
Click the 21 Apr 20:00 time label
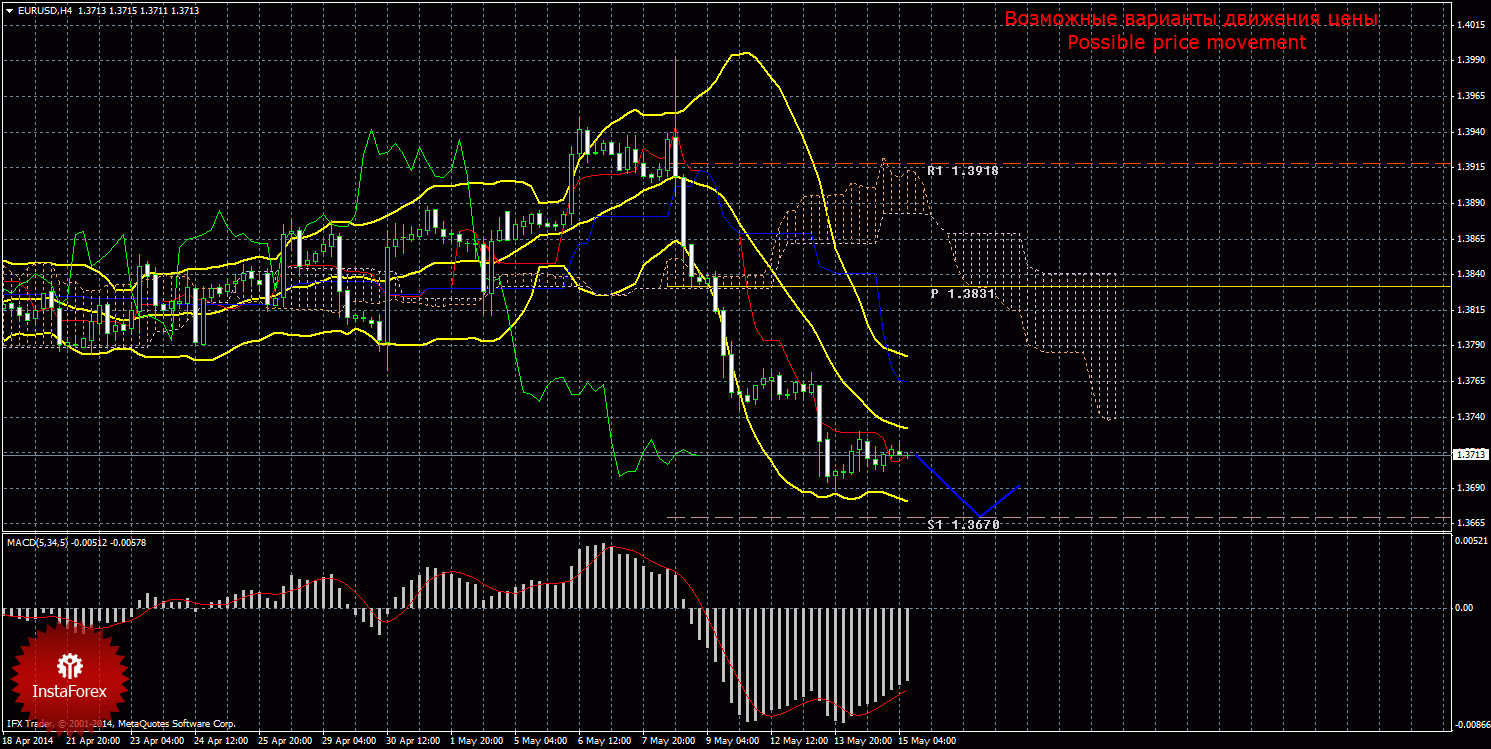[x=92, y=741]
